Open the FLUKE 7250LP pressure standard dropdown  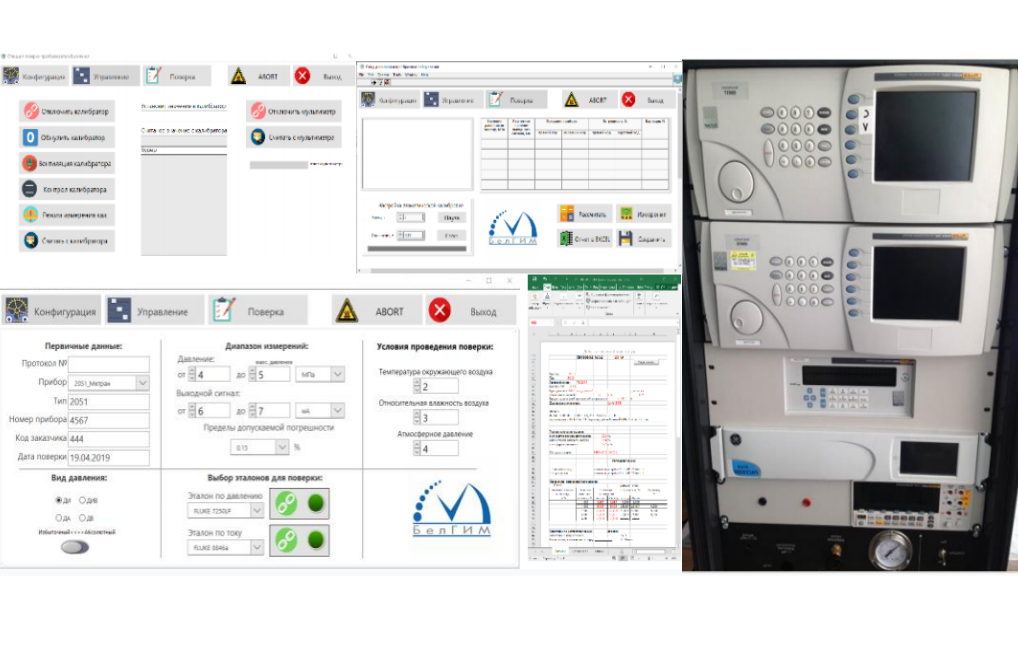click(x=257, y=511)
